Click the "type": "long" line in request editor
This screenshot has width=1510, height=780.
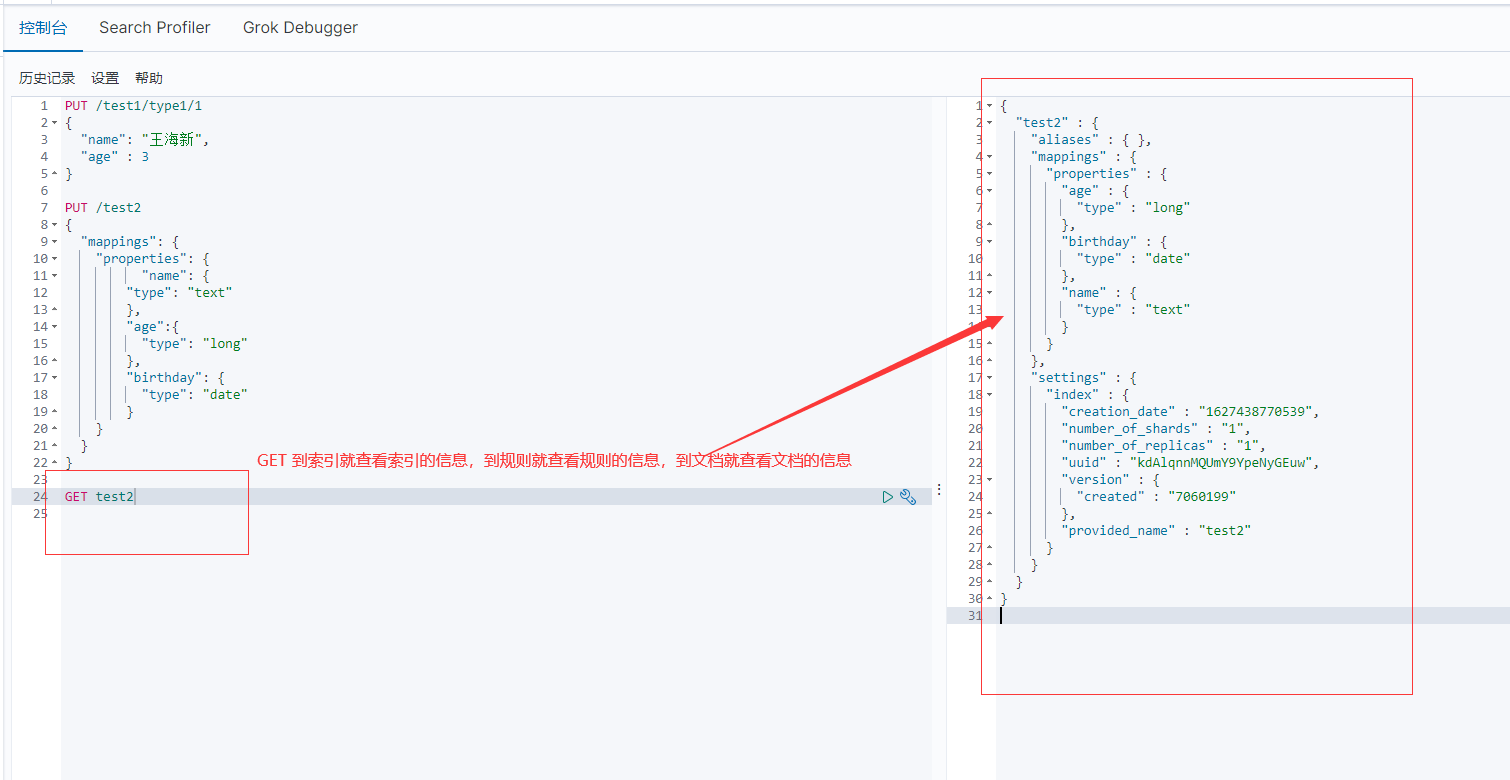pos(194,344)
